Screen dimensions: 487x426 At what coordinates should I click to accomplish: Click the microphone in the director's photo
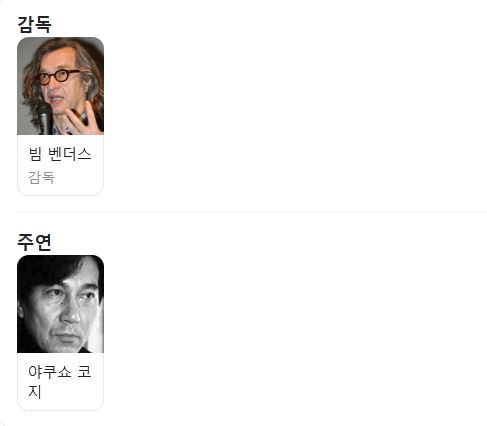(x=44, y=118)
